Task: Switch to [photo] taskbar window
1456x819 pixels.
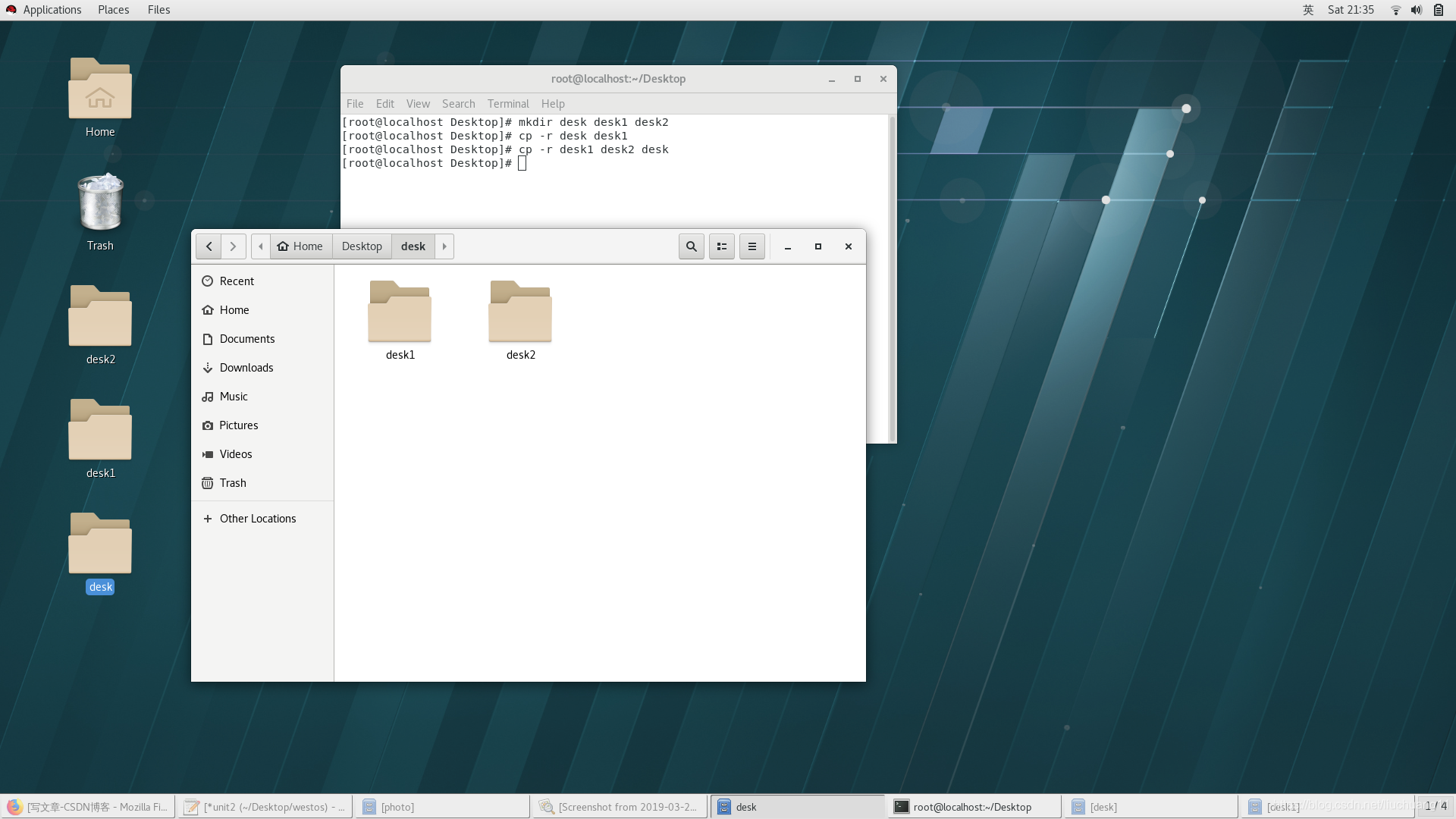Action: [443, 807]
